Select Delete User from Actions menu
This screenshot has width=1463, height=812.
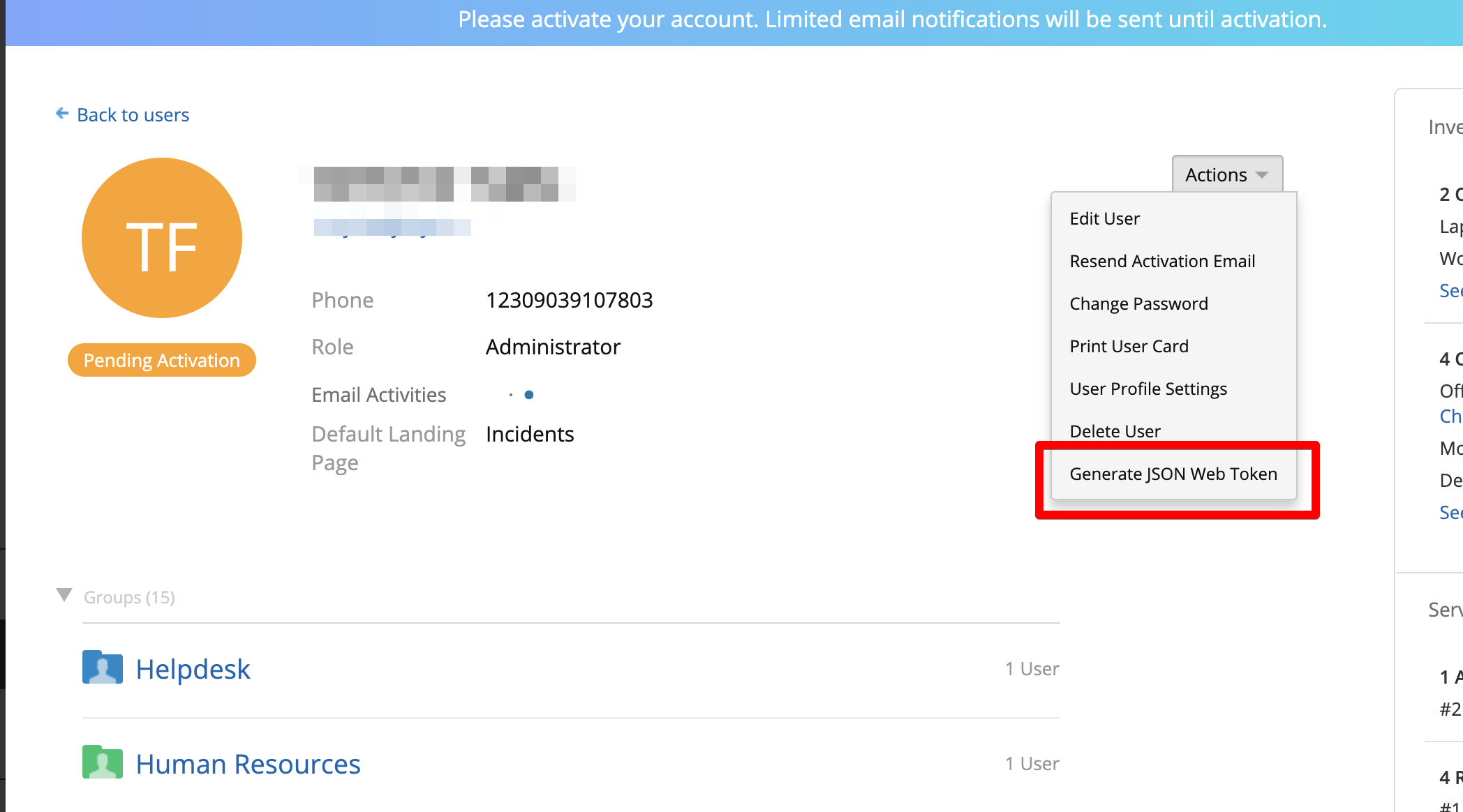point(1115,431)
